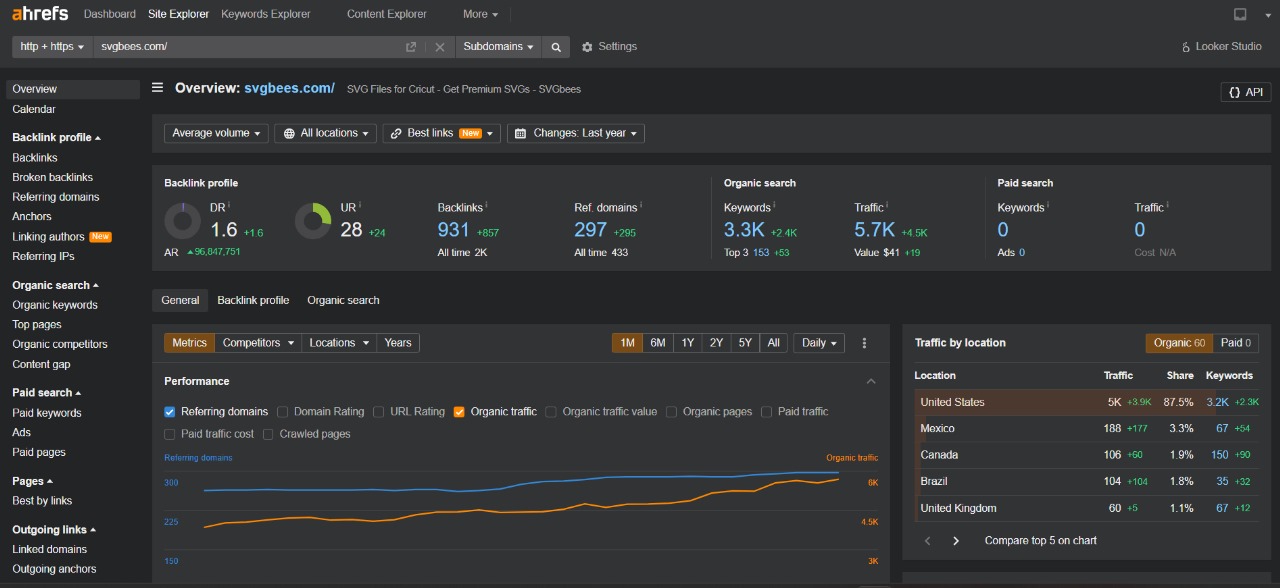Open the Competitors dropdown

pyautogui.click(x=258, y=343)
